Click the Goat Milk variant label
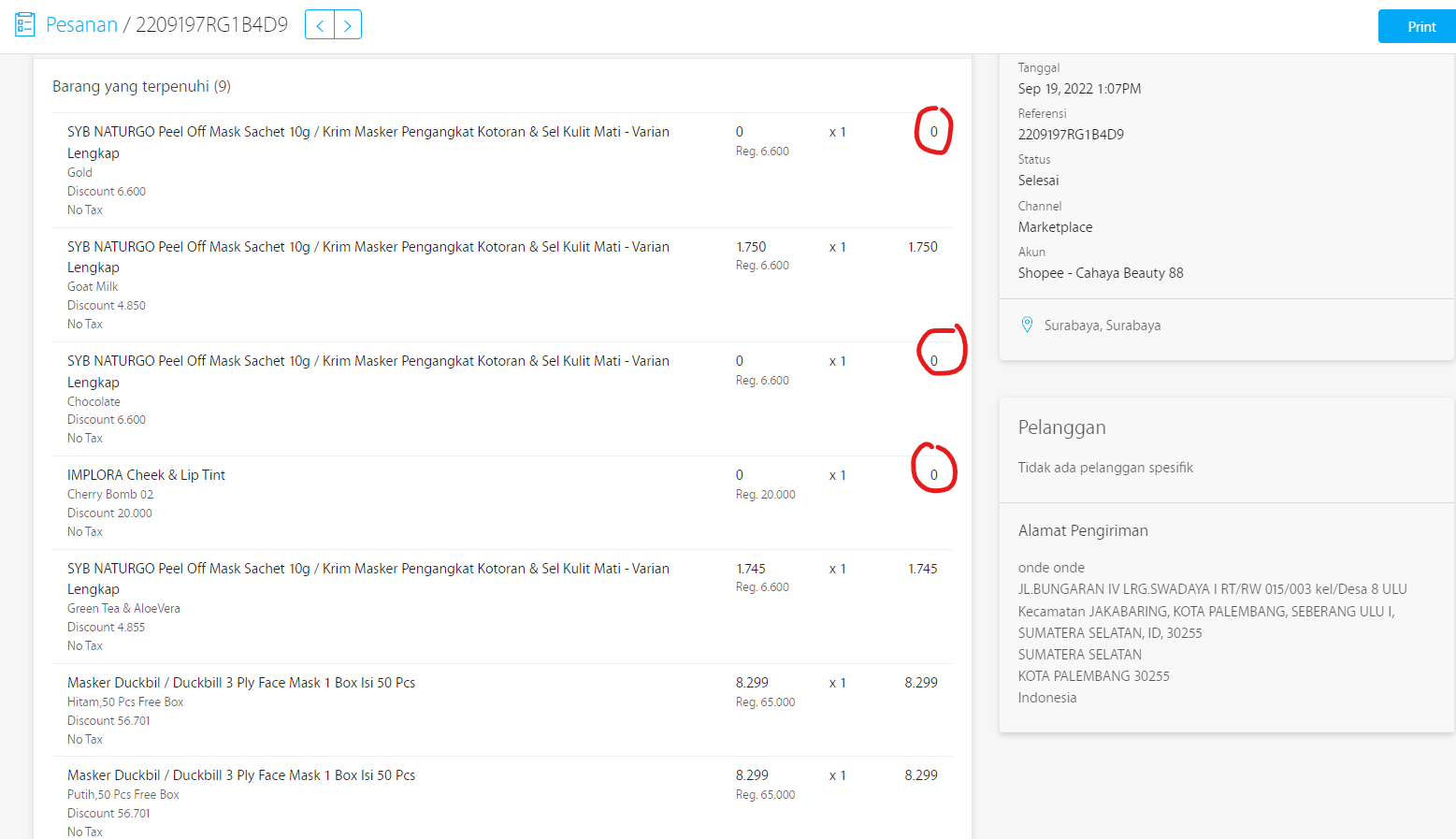Image resolution: width=1456 pixels, height=839 pixels. 93,286
